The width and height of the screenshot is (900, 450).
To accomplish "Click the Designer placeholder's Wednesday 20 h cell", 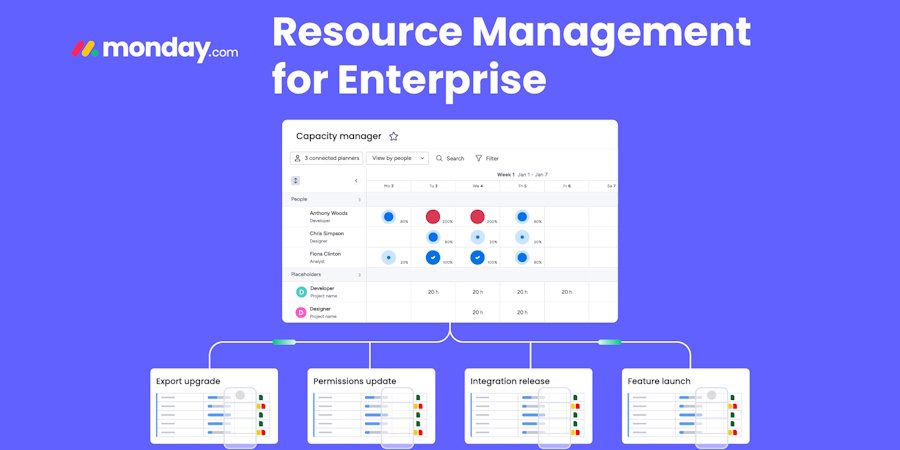I will (477, 312).
